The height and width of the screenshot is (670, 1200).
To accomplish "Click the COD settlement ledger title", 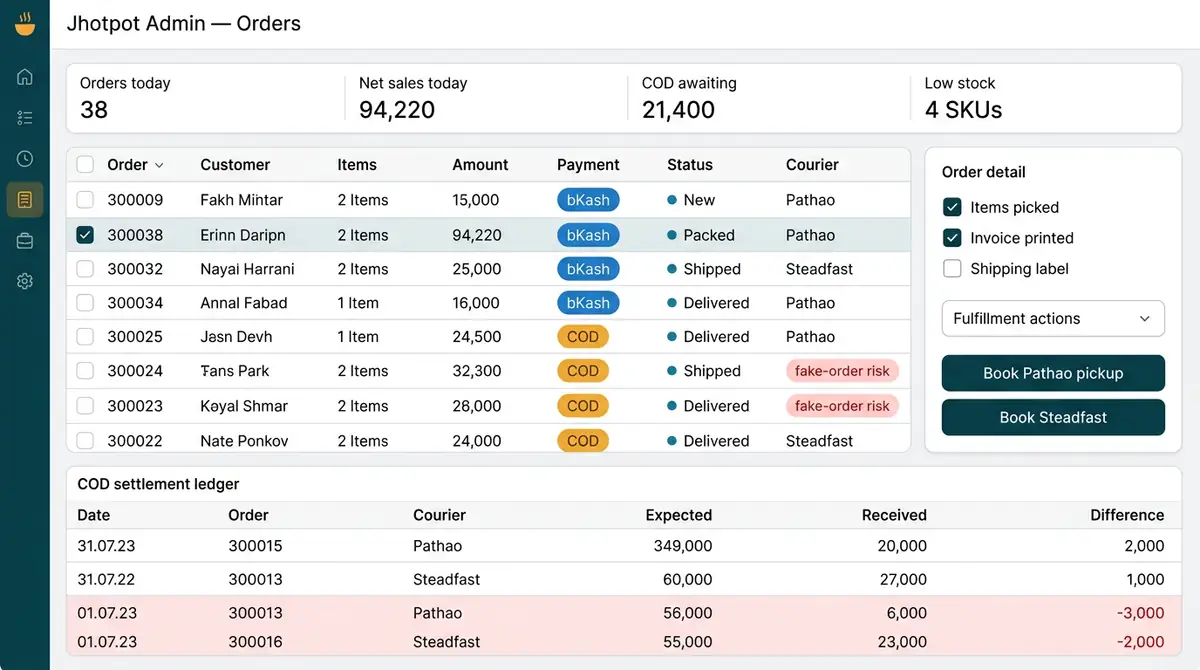I will (x=158, y=484).
